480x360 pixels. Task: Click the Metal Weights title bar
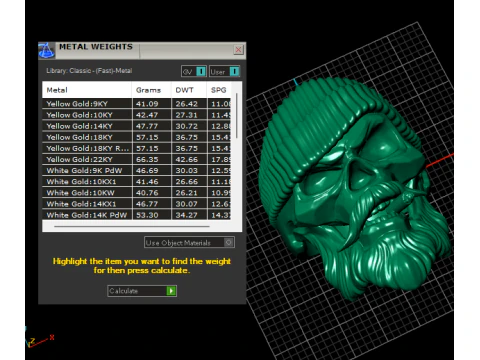[142, 50]
